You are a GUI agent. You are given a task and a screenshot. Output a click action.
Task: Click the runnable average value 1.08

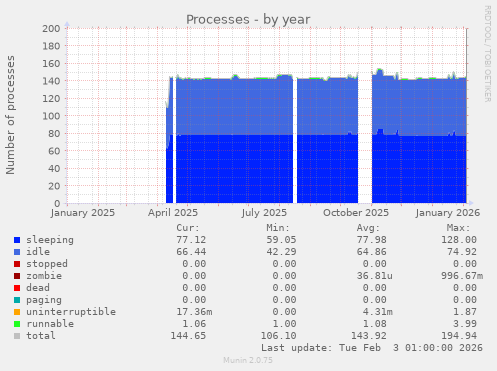tap(375, 324)
